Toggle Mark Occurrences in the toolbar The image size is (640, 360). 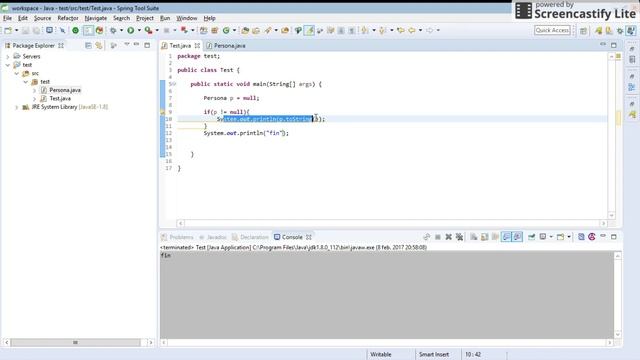click(309, 30)
